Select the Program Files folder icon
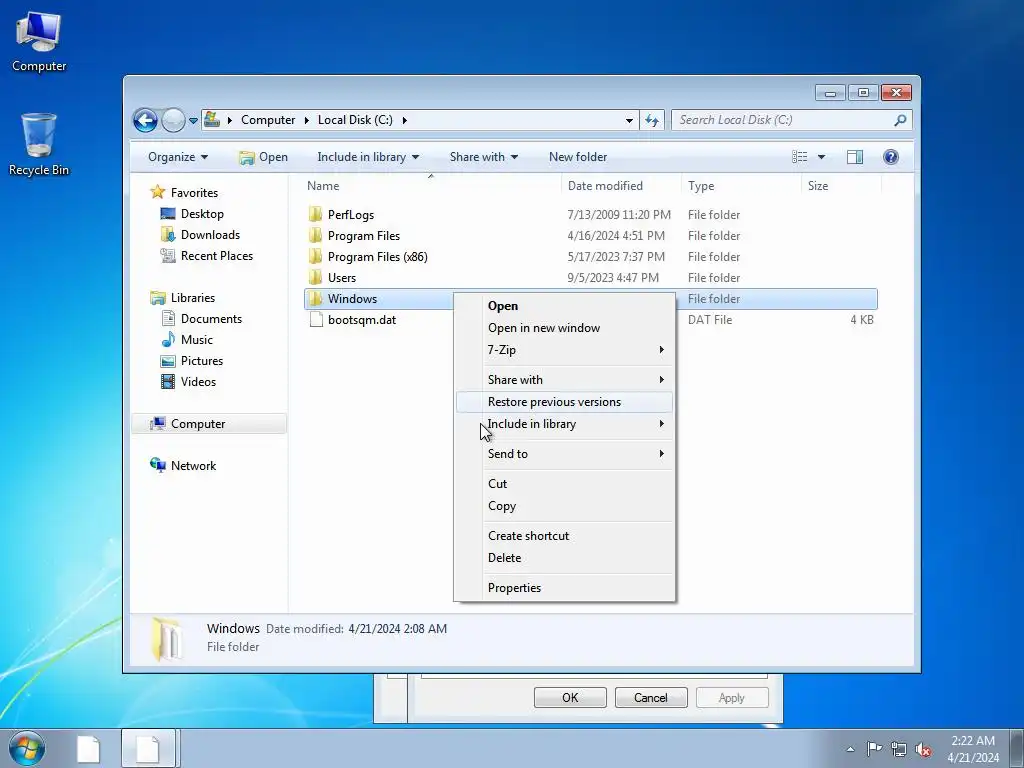The height and width of the screenshot is (768, 1024). [x=315, y=236]
